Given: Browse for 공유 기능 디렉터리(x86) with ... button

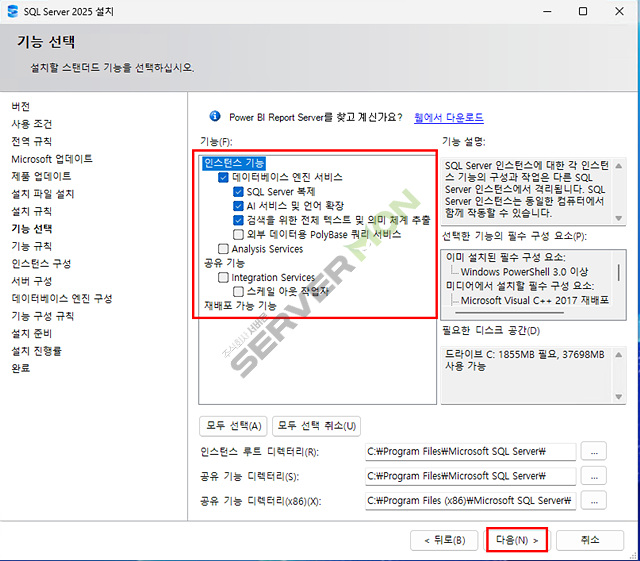Looking at the screenshot, I should 594,501.
